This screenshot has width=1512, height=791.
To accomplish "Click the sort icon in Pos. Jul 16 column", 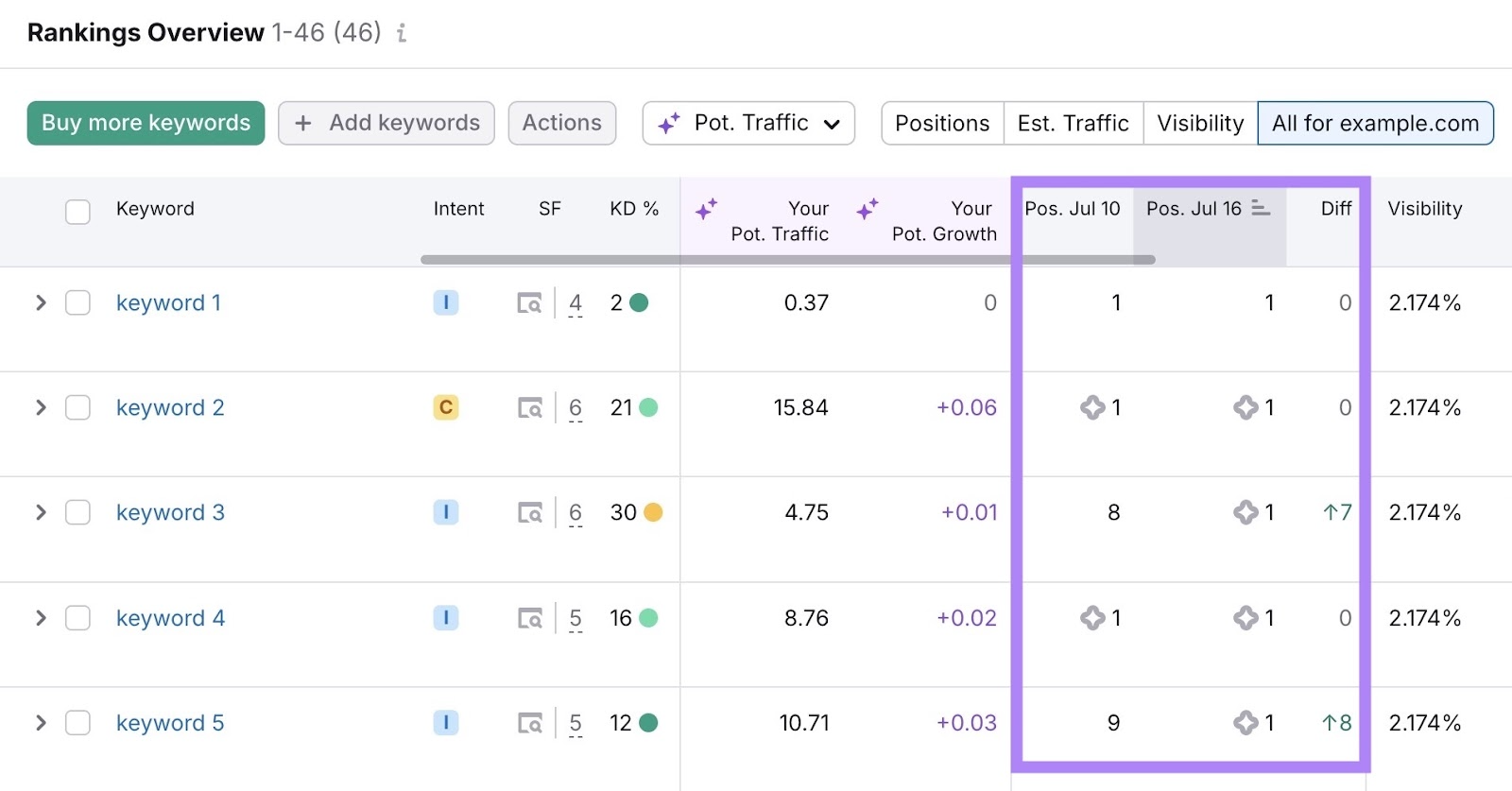I will [1261, 208].
